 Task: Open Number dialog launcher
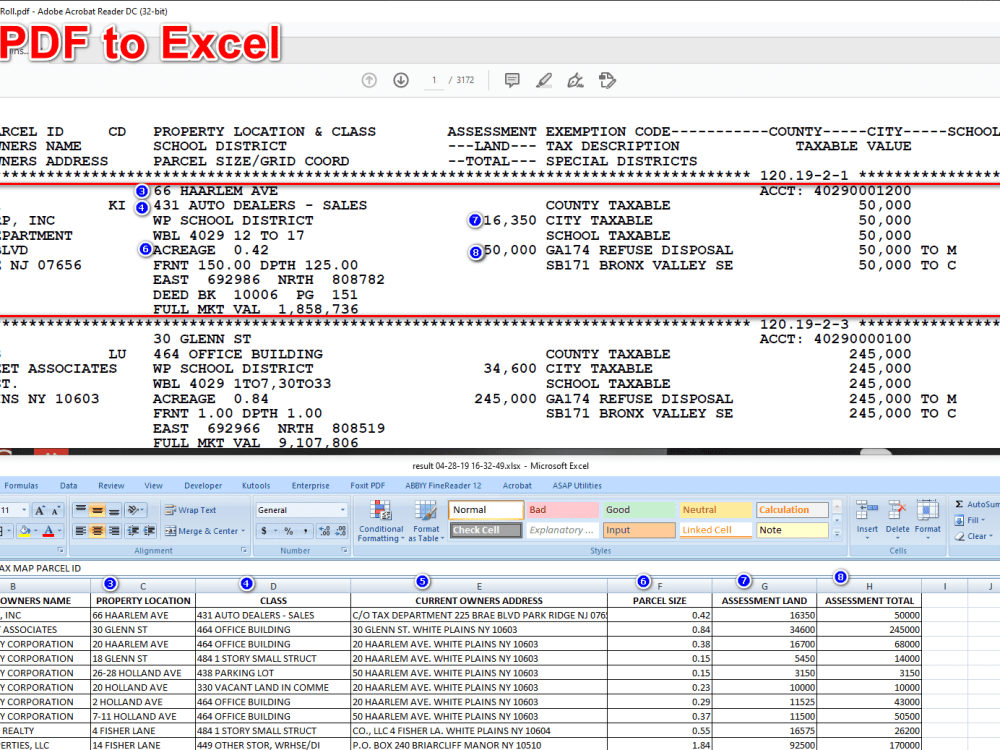[x=344, y=550]
